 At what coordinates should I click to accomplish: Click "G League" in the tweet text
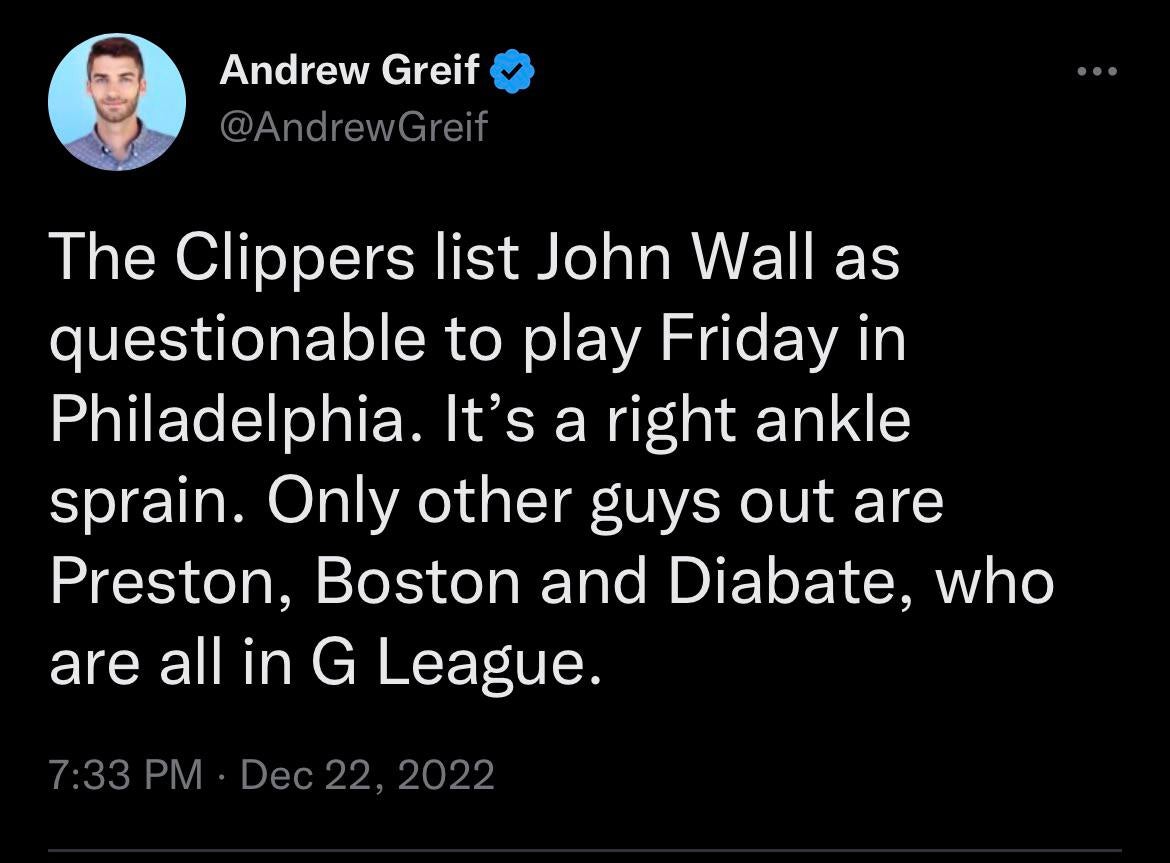(x=458, y=664)
